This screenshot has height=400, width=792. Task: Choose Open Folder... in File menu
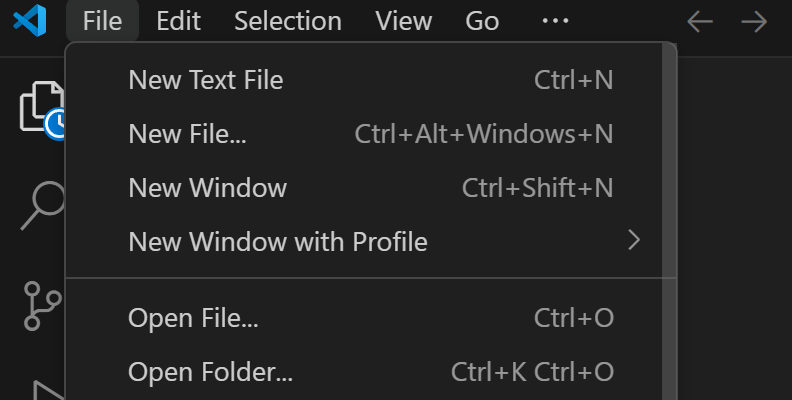coord(211,373)
